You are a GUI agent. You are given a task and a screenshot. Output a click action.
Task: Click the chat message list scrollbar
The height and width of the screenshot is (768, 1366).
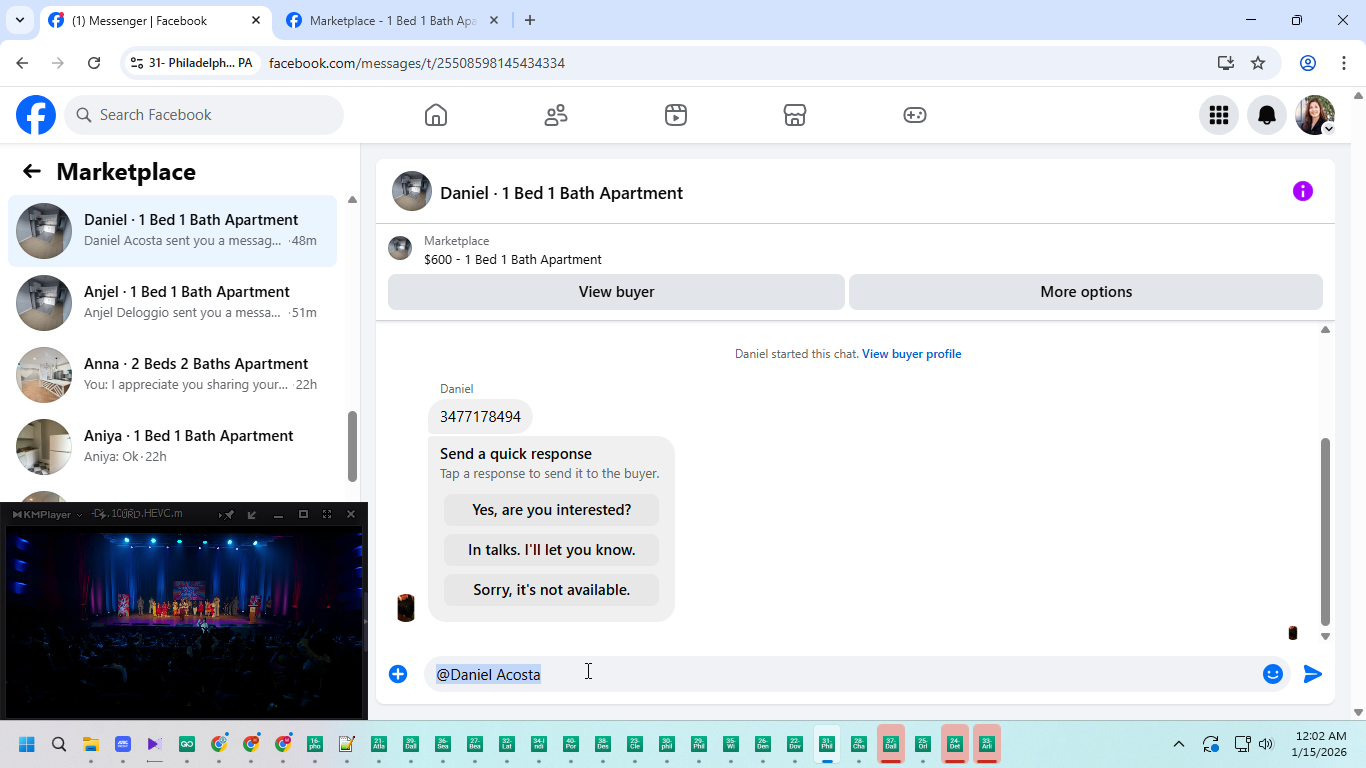(1325, 531)
